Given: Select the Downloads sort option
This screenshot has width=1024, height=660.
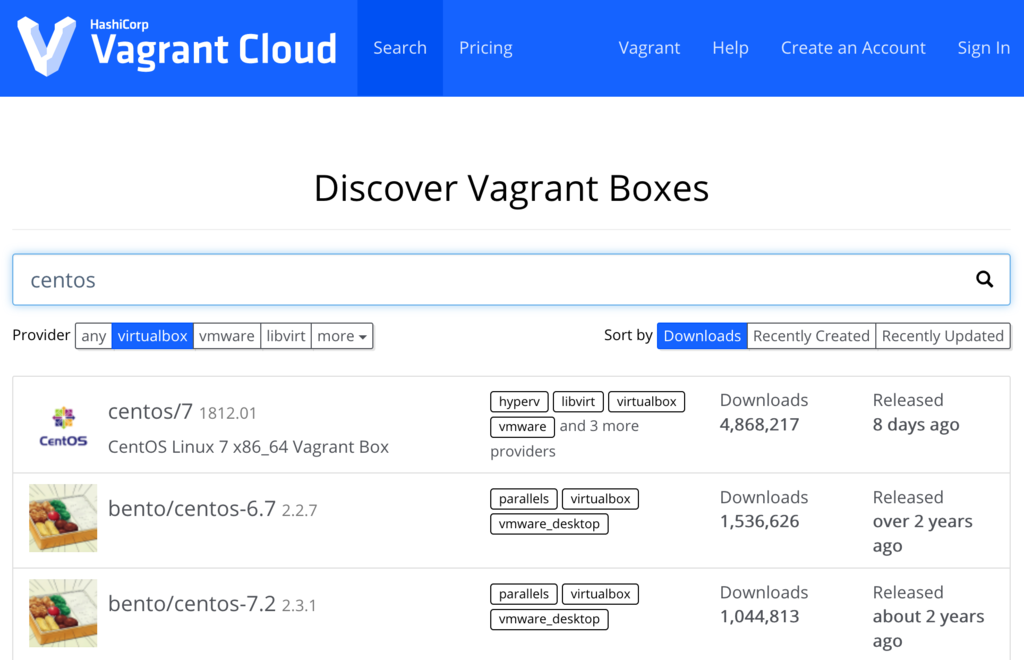Looking at the screenshot, I should coord(701,335).
